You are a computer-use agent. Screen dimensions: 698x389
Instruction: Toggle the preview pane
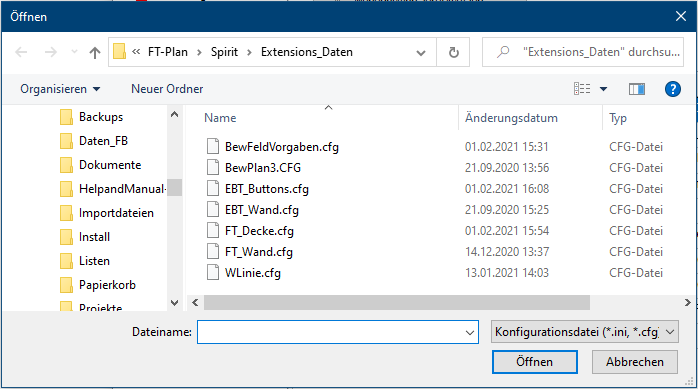coord(637,89)
